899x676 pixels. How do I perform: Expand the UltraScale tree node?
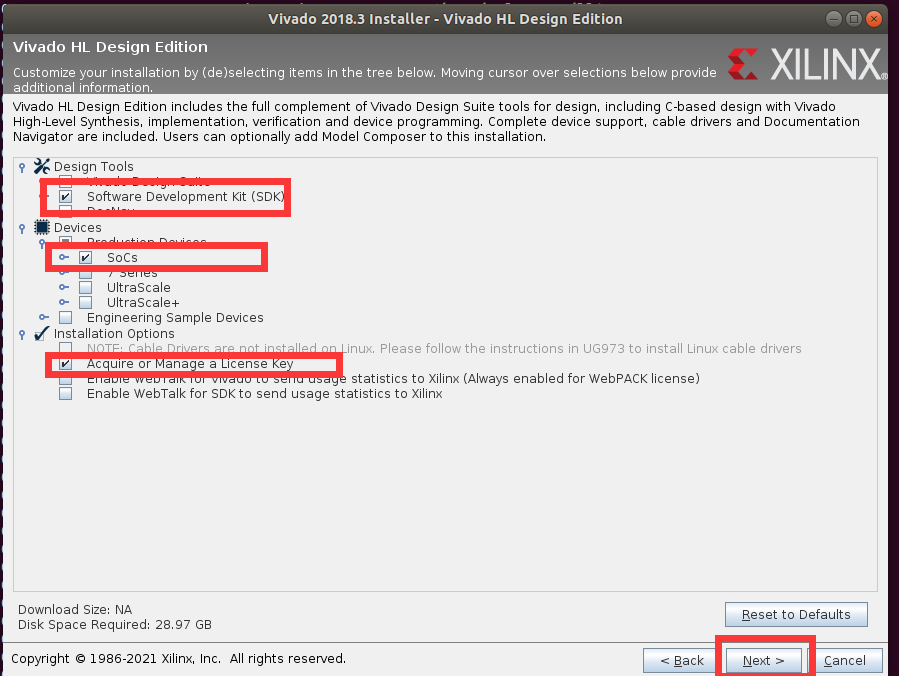pos(64,287)
